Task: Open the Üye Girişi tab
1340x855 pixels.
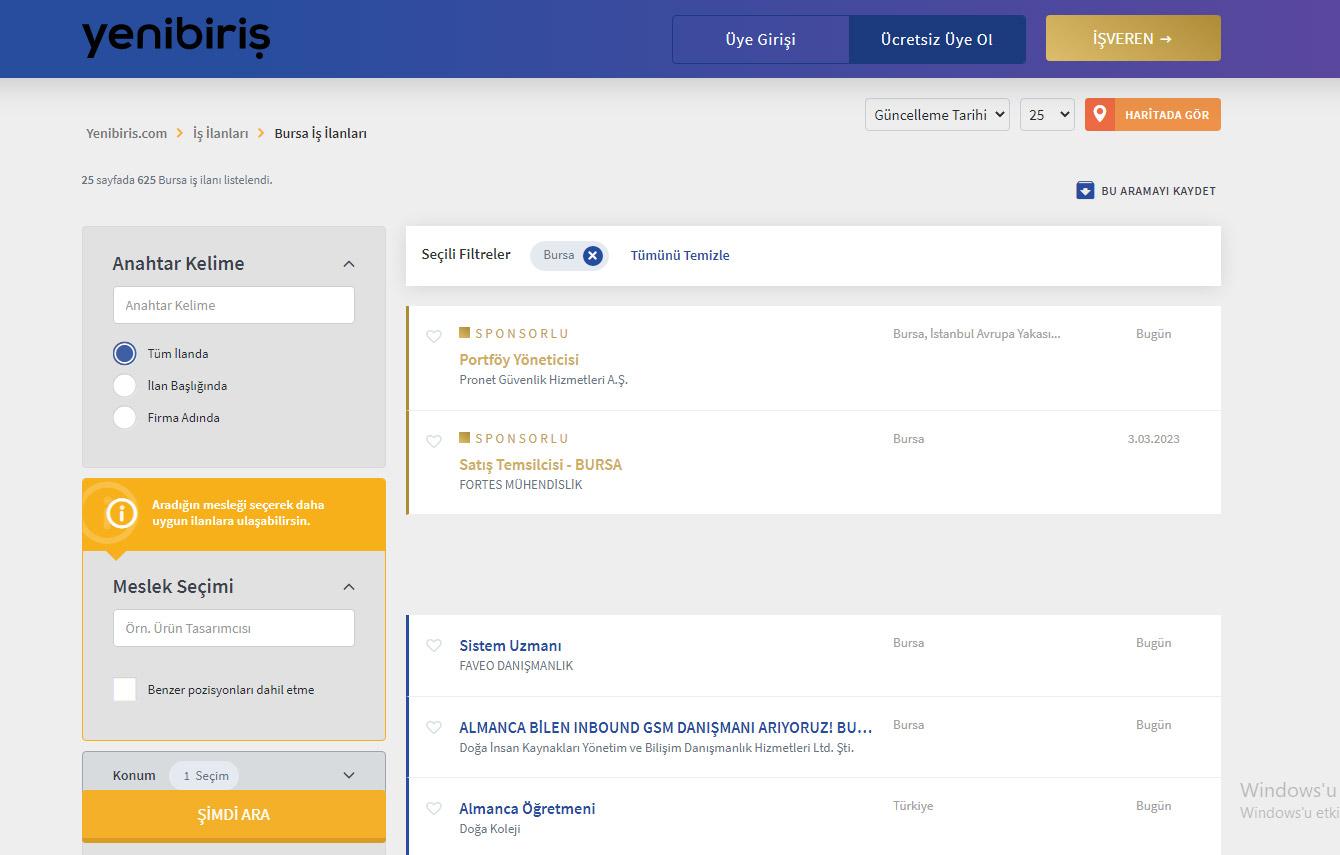Action: [x=760, y=40]
